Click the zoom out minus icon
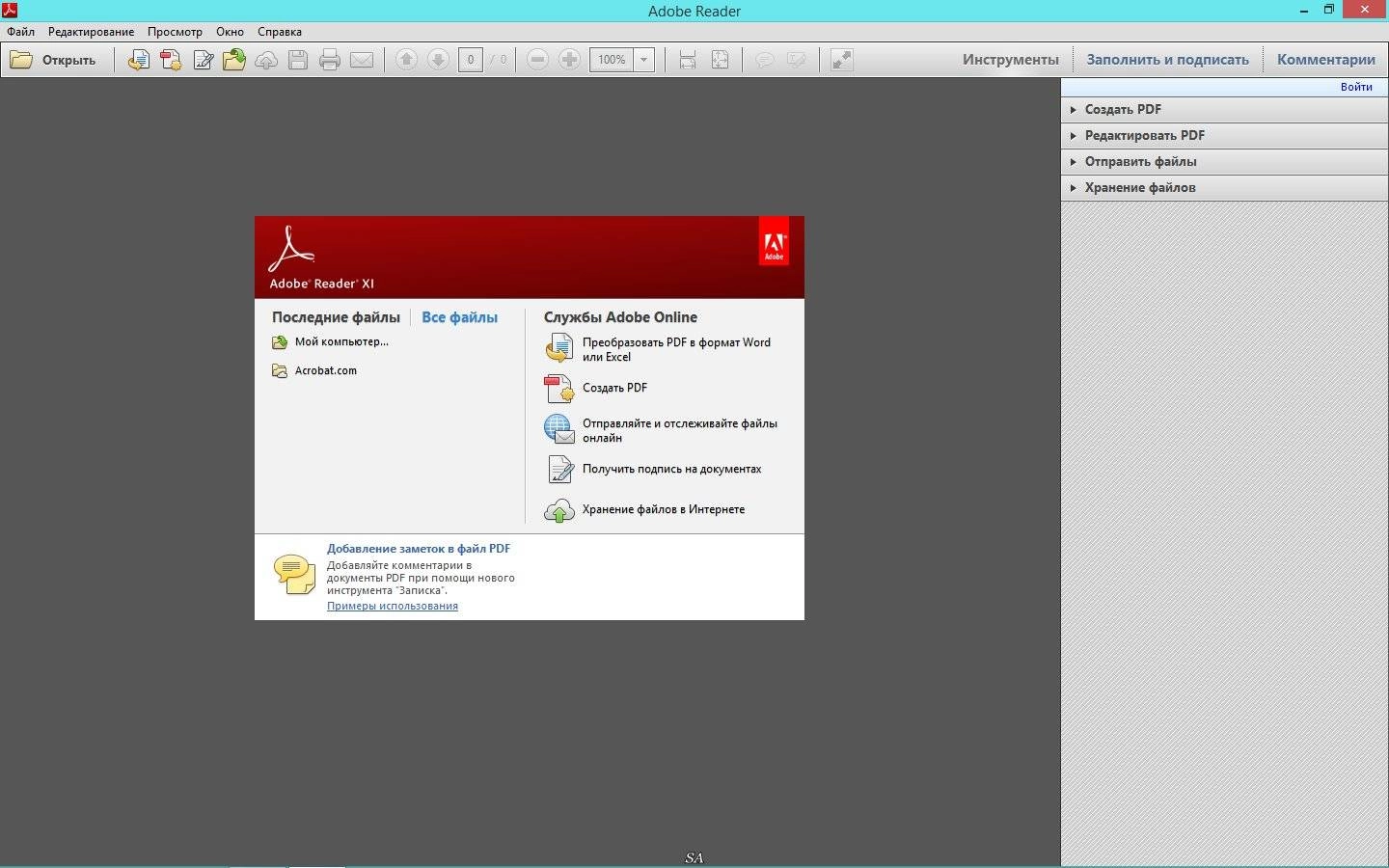Screen dimensions: 1389x868 pyautogui.click(x=538, y=60)
